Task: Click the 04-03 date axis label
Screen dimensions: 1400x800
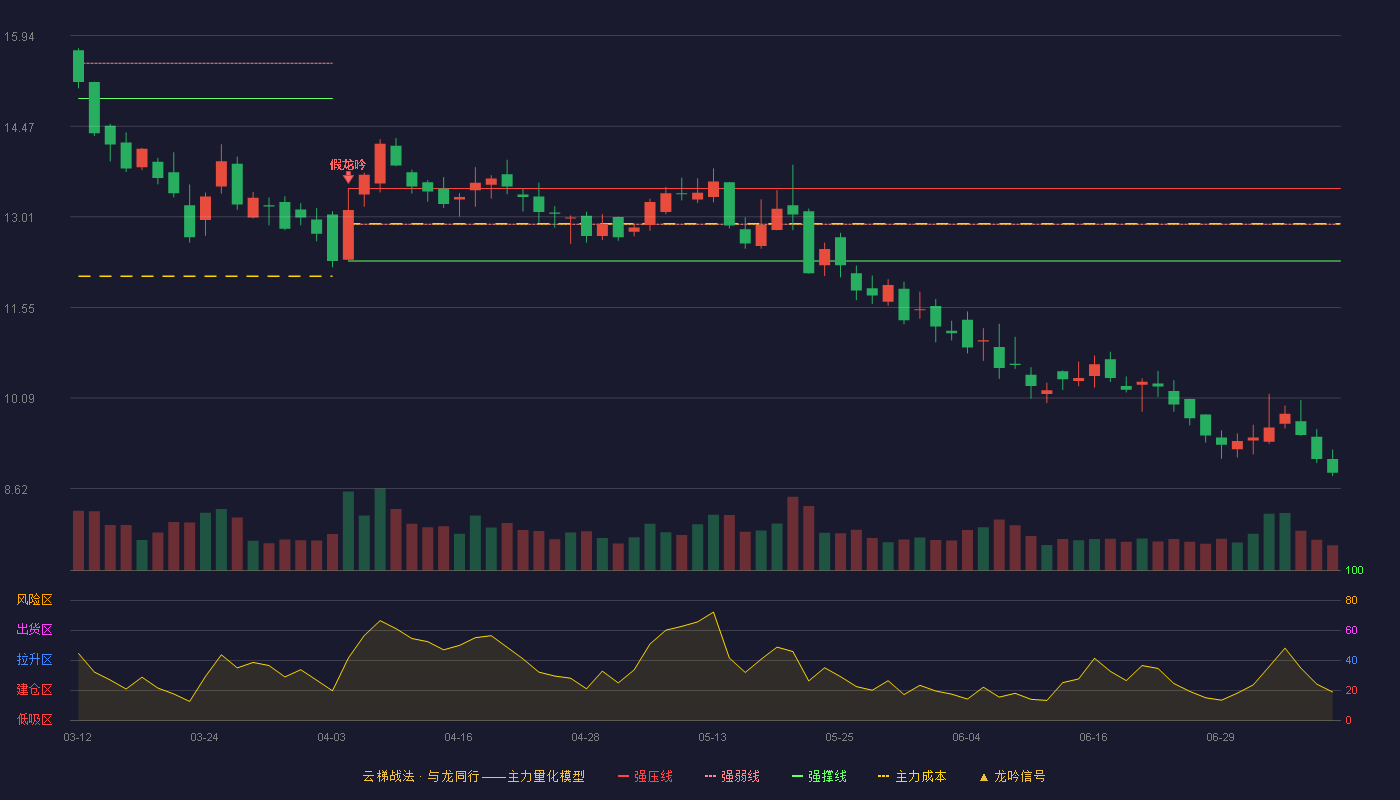Action: click(x=332, y=737)
